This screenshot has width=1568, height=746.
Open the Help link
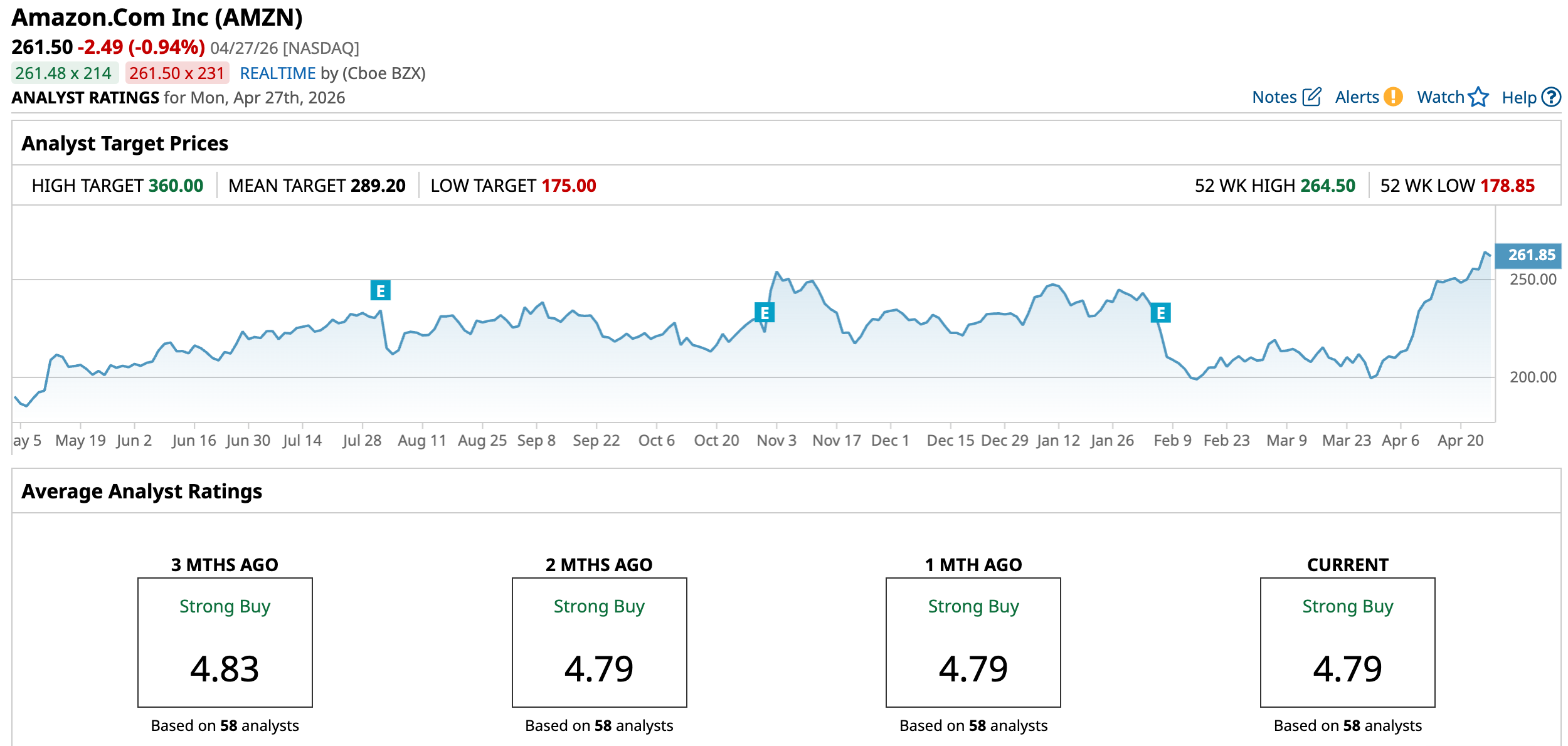[x=1518, y=98]
